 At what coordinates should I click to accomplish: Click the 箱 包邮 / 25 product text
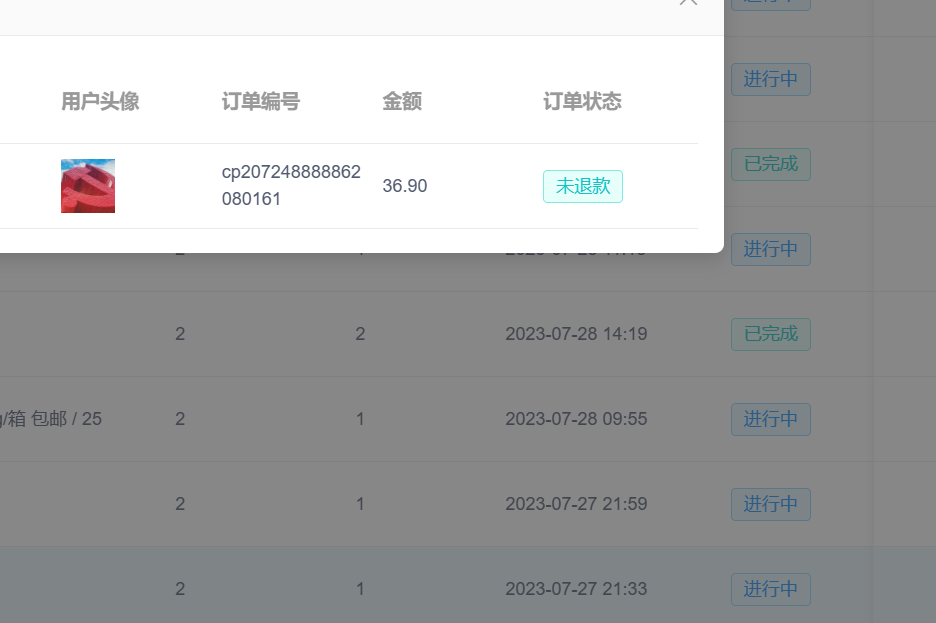click(53, 419)
